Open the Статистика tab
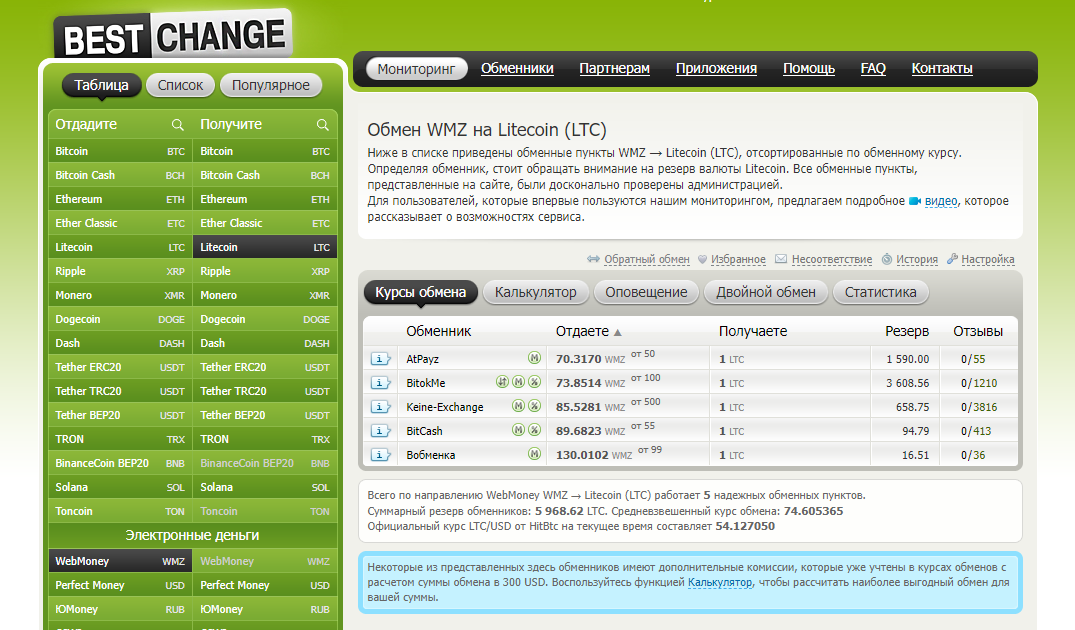Image resolution: width=1075 pixels, height=630 pixels. (880, 292)
